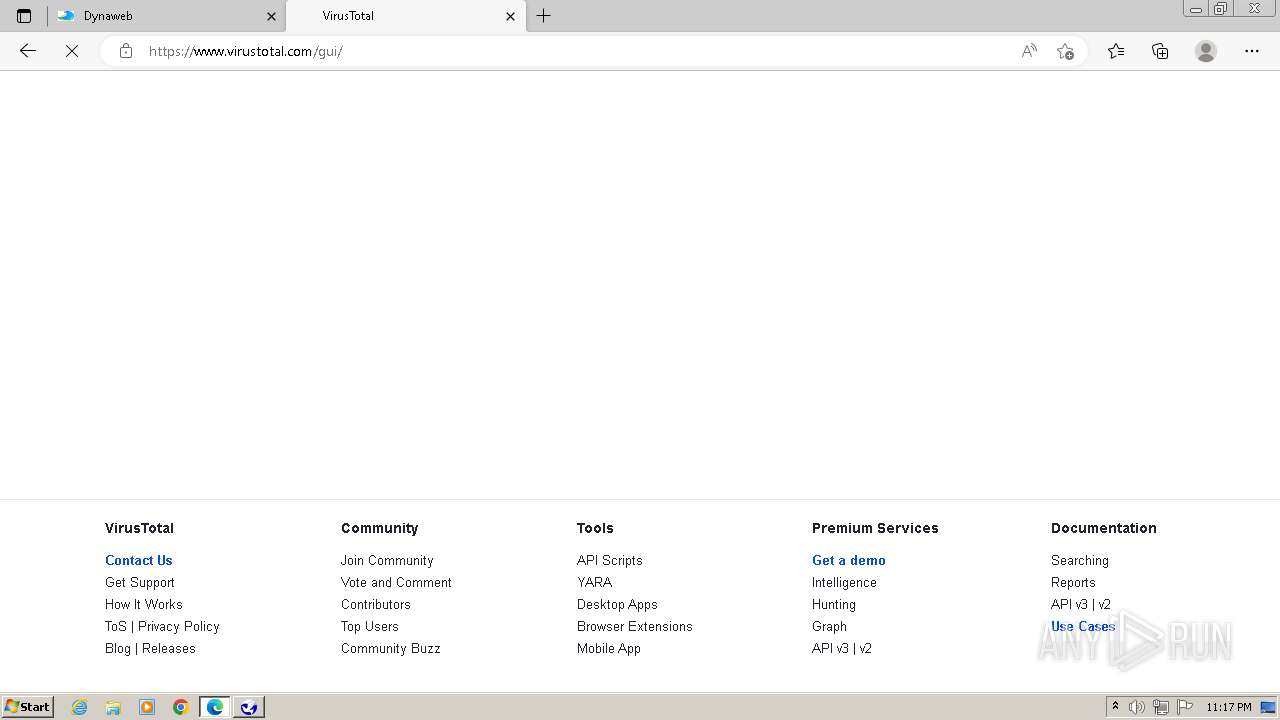This screenshot has width=1280, height=720.
Task: Open the browser profile menu
Action: (1206, 51)
